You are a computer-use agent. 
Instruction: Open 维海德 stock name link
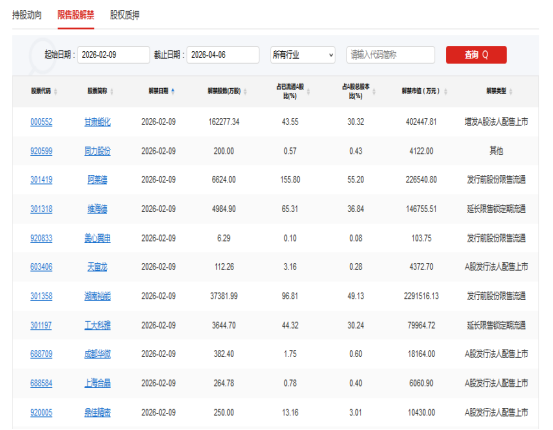(97, 209)
